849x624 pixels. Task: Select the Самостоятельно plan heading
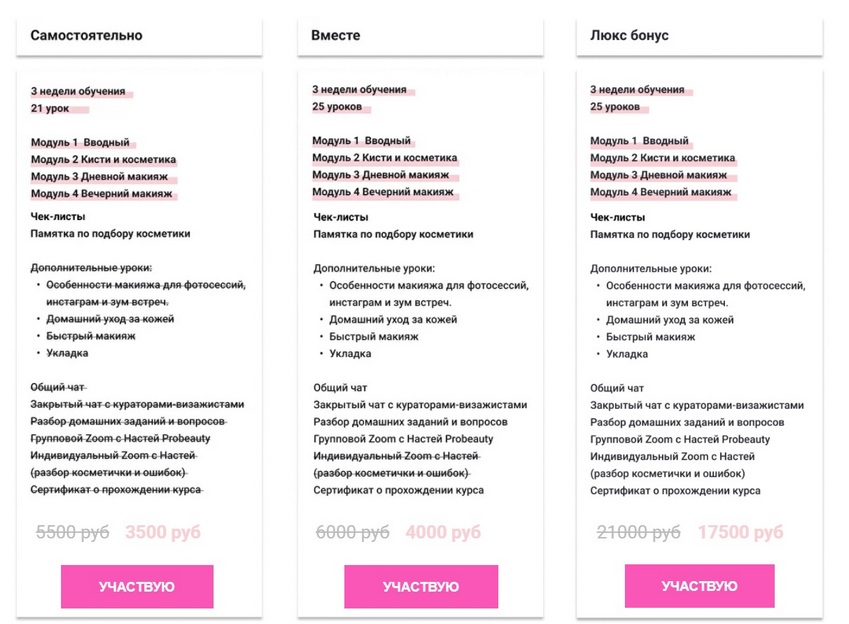pos(86,35)
